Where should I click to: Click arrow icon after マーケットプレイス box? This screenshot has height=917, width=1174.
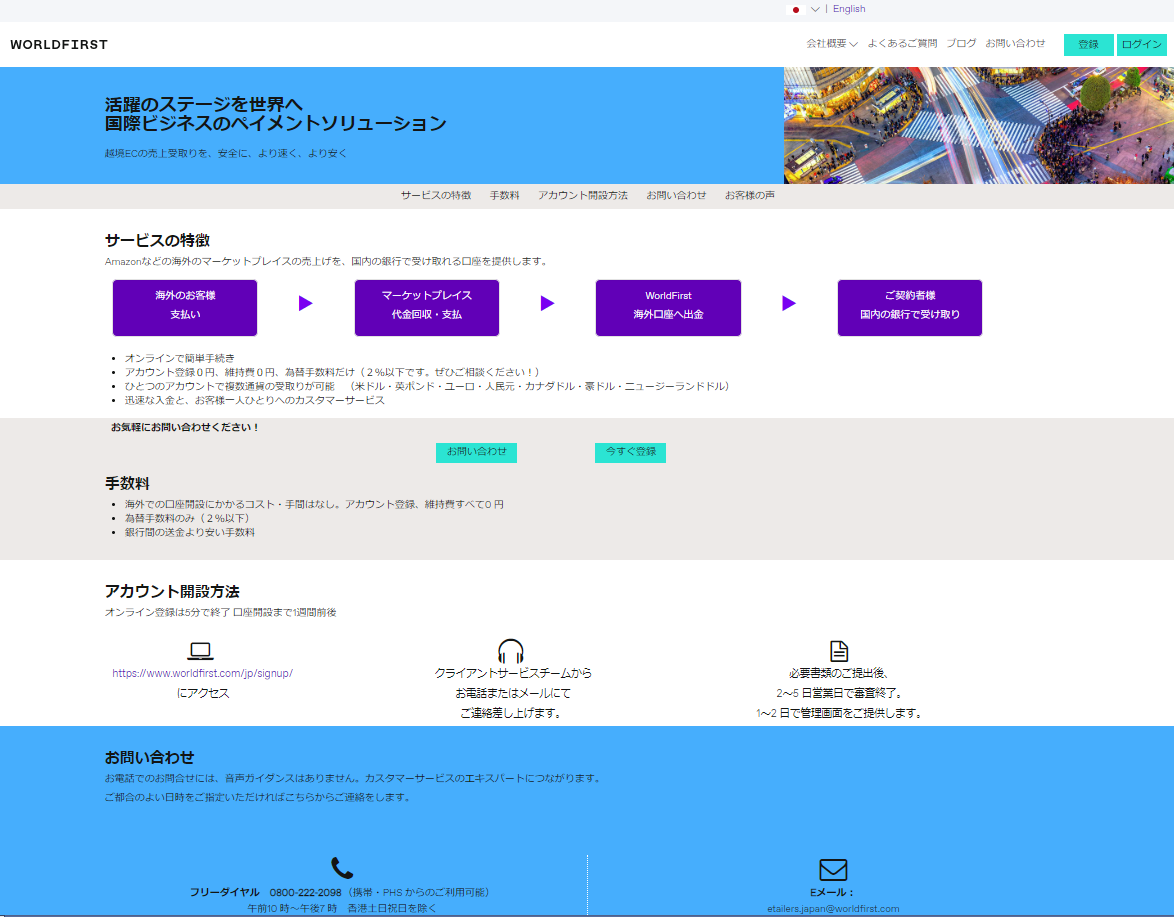pyautogui.click(x=547, y=303)
